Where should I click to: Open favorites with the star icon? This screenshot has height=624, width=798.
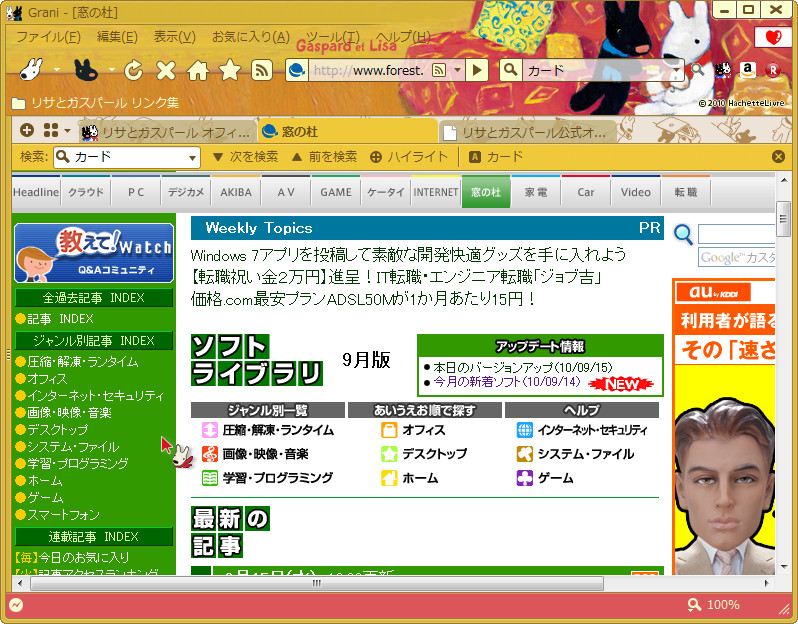(x=230, y=70)
